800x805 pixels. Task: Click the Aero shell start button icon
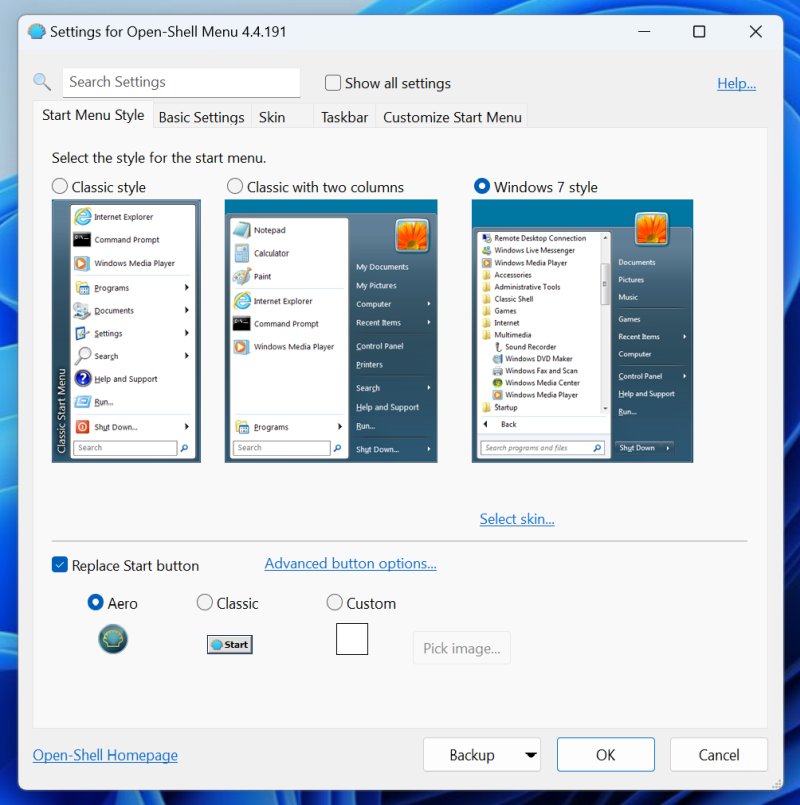pos(113,639)
